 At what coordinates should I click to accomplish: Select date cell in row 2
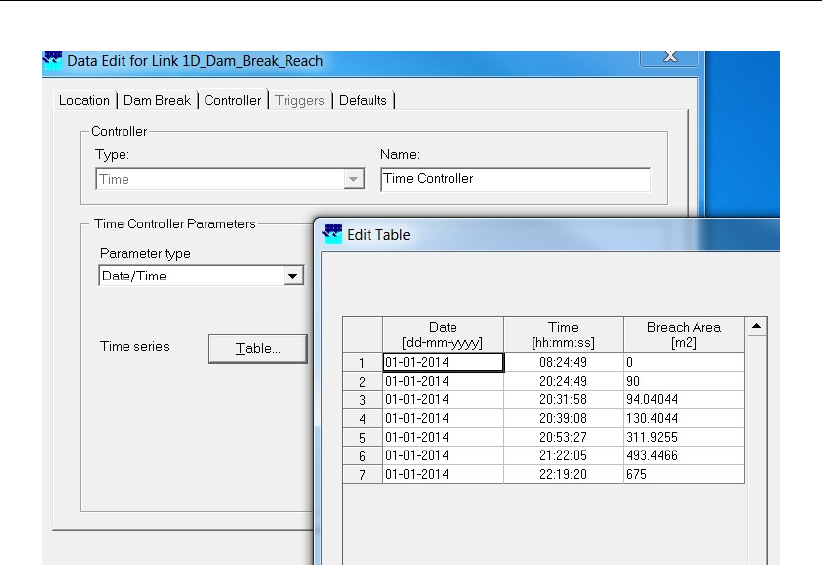[443, 382]
